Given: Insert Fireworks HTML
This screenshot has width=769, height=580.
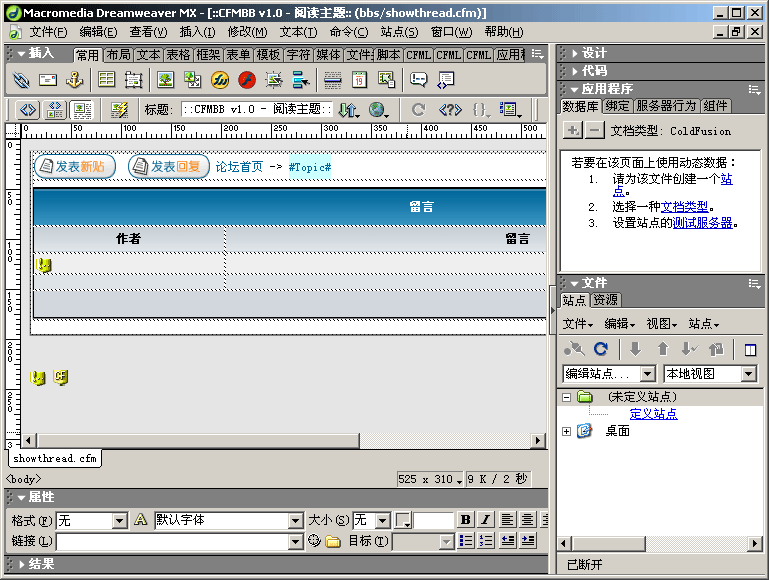Looking at the screenshot, I should point(220,79).
